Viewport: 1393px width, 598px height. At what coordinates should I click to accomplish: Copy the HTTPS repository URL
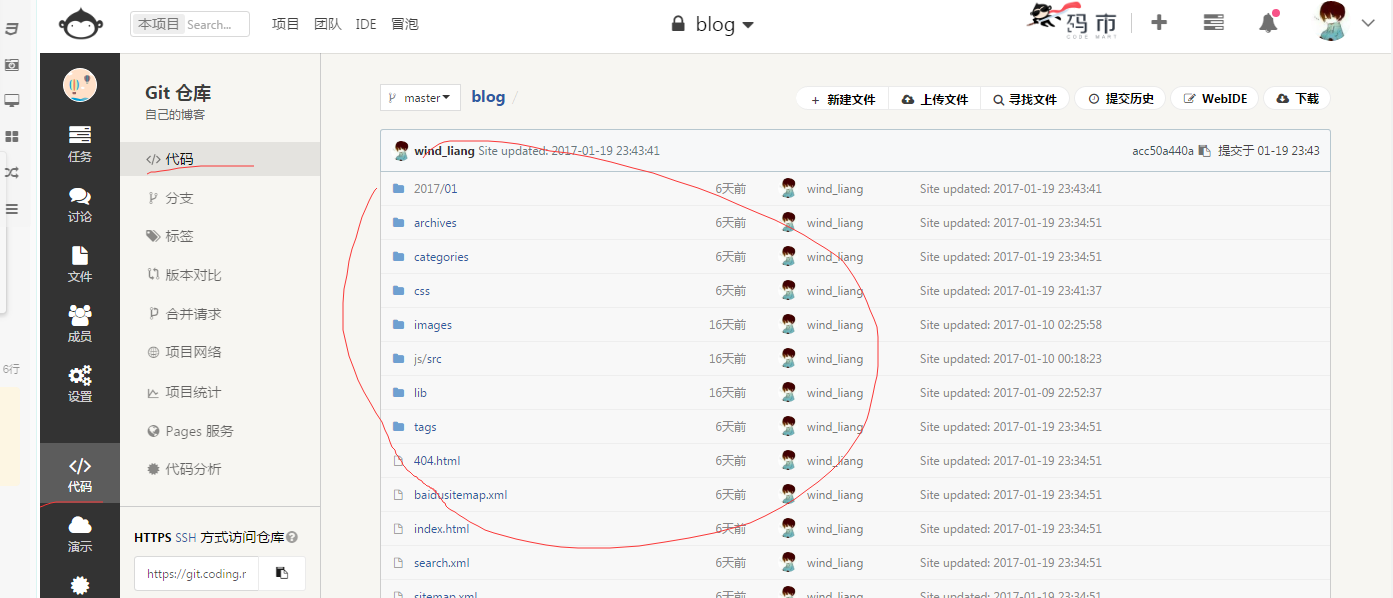[x=282, y=573]
